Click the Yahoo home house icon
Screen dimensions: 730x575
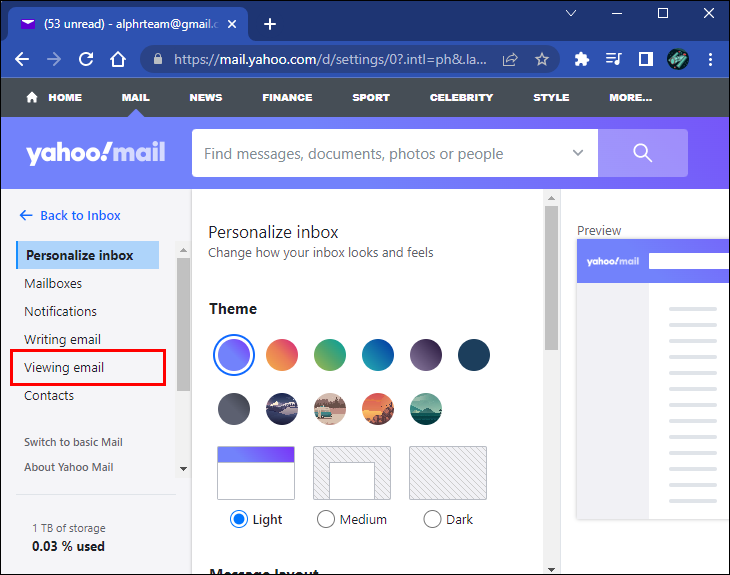coord(32,97)
